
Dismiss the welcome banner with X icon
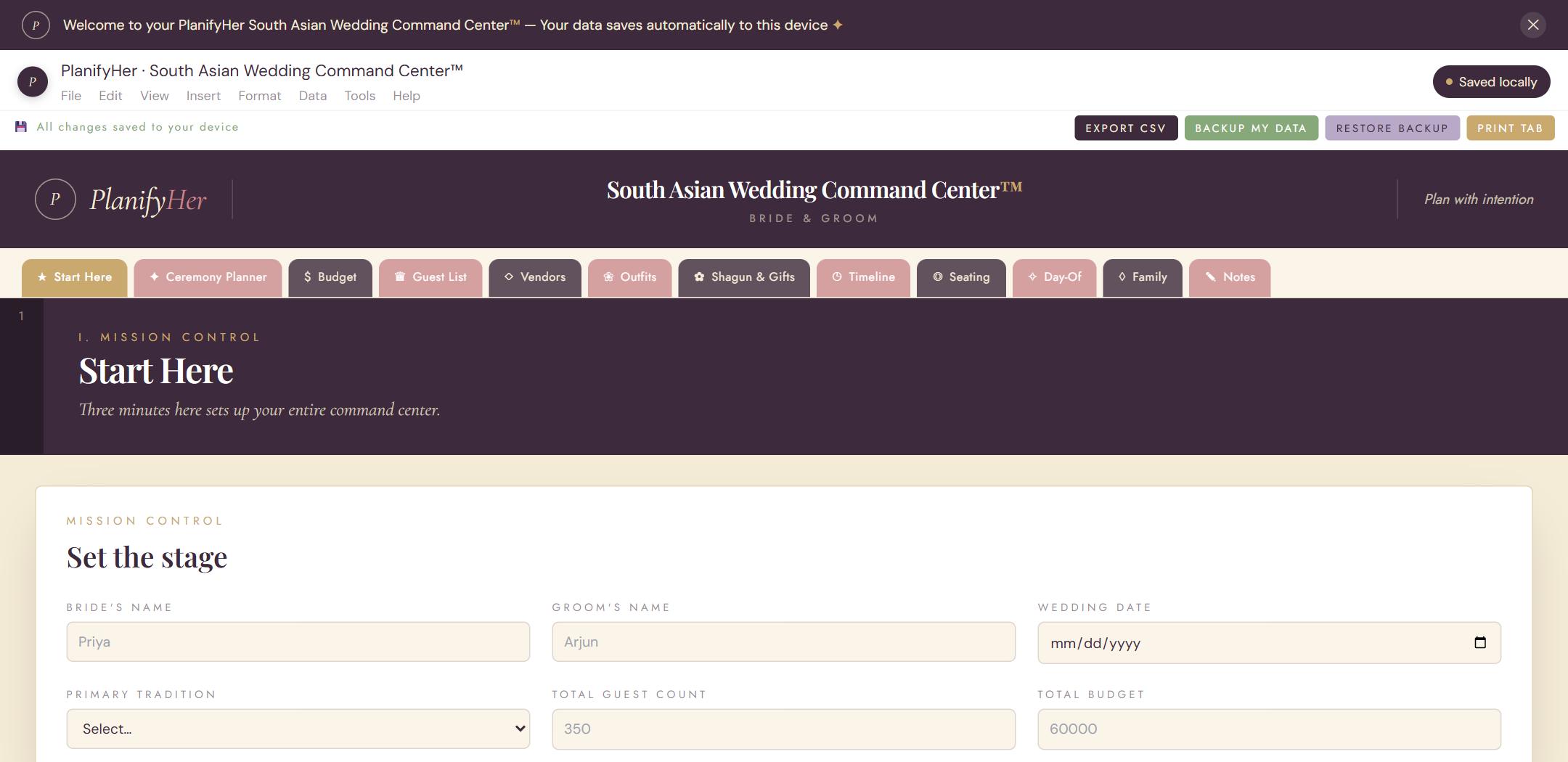coord(1532,25)
